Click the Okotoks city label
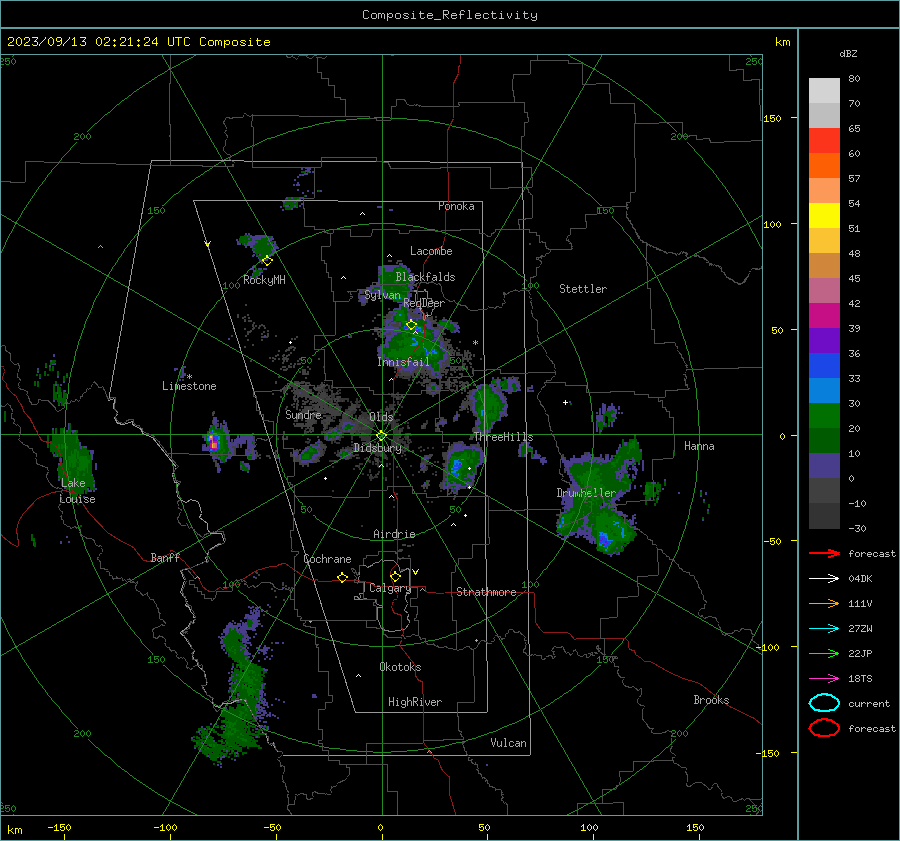900x841 pixels. [400, 666]
